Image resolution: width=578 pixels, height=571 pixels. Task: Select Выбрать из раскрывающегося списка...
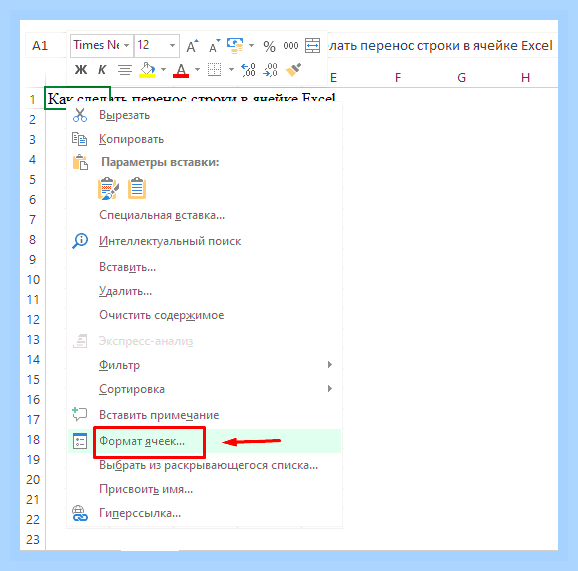click(205, 465)
